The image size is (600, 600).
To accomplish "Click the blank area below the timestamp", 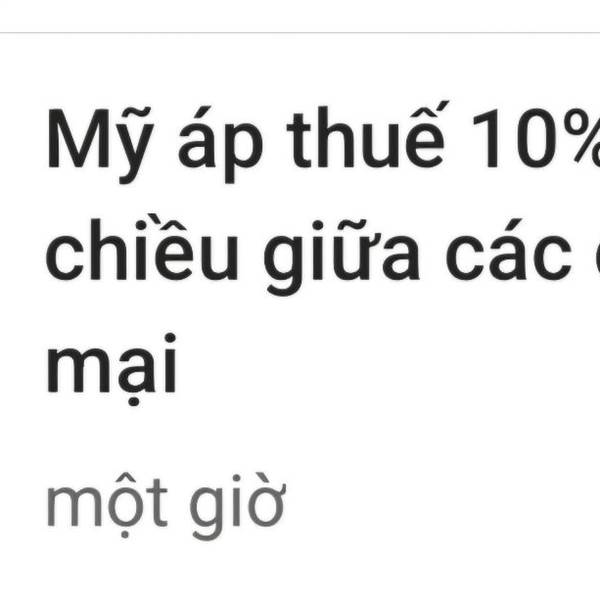I will (300, 572).
